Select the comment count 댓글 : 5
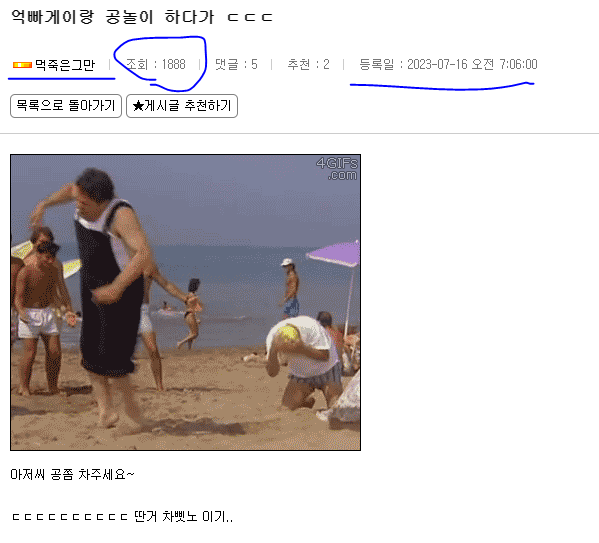The image size is (599, 543). tap(236, 64)
